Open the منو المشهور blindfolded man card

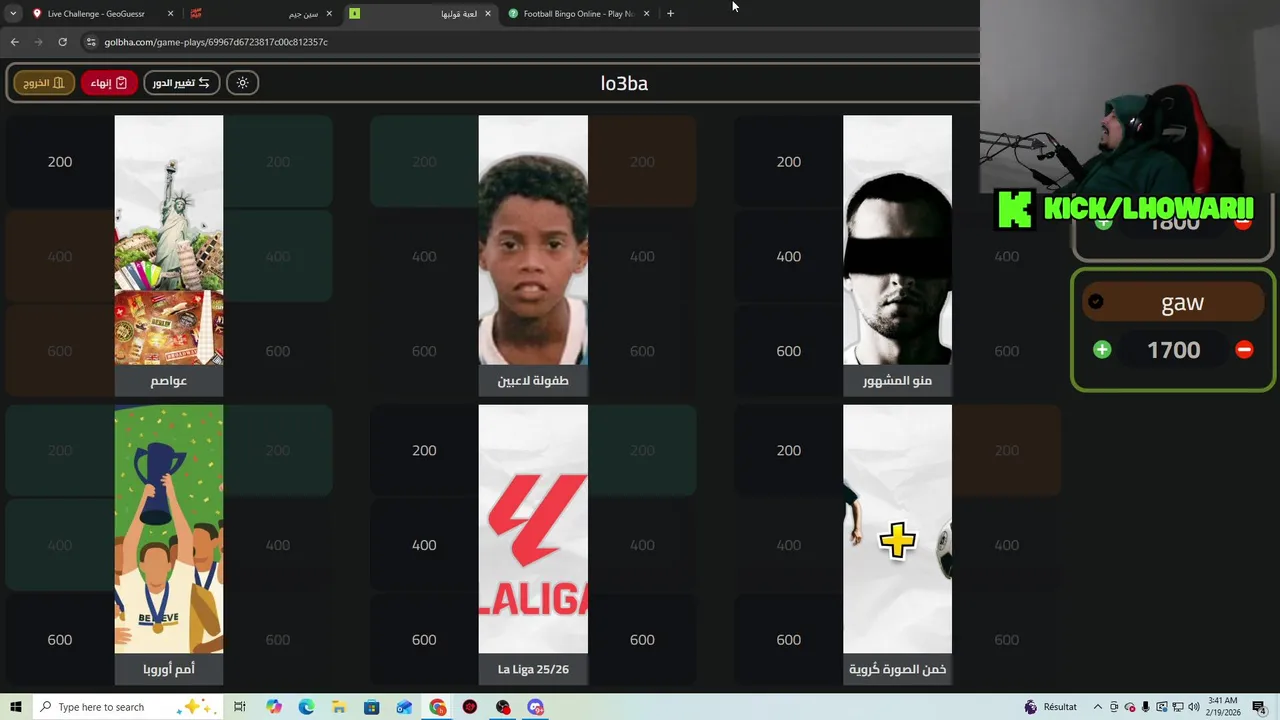point(897,240)
